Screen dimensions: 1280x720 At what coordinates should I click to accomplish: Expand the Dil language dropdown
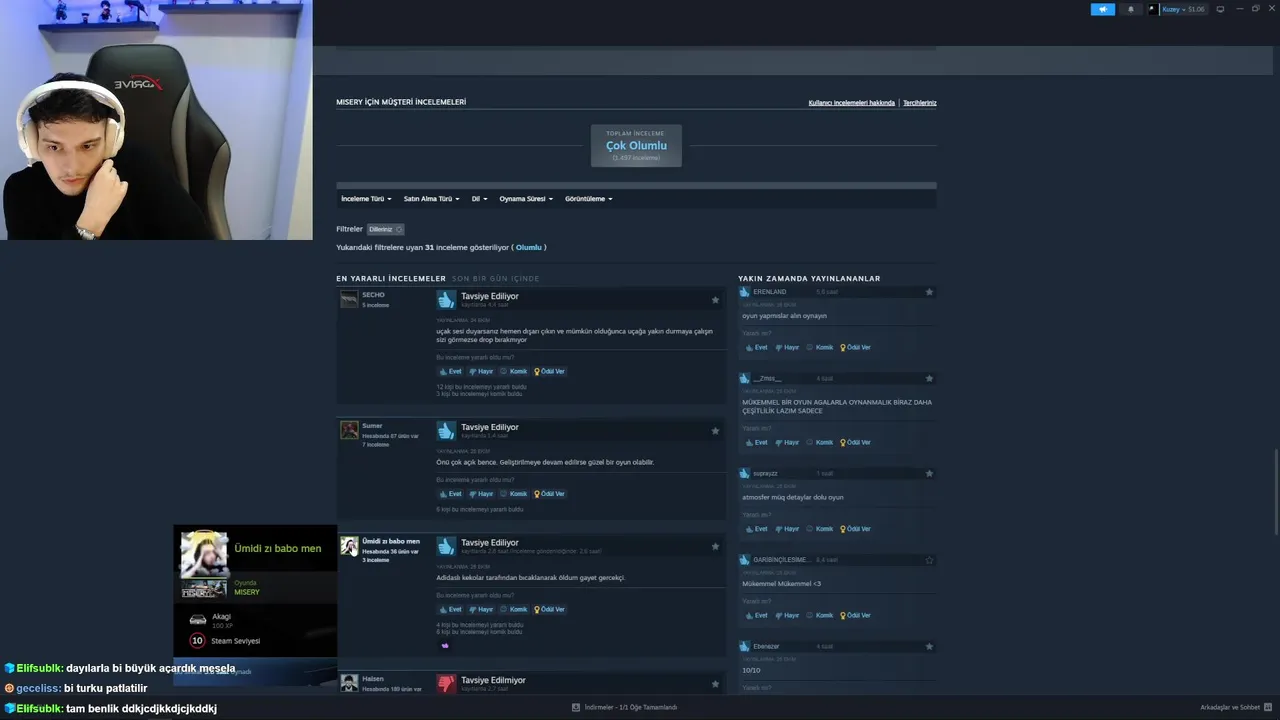tap(479, 199)
